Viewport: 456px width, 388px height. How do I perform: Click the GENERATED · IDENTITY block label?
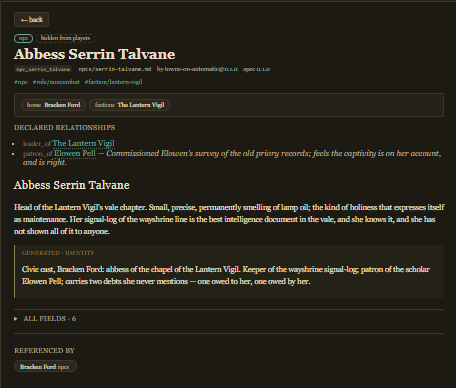coord(58,253)
